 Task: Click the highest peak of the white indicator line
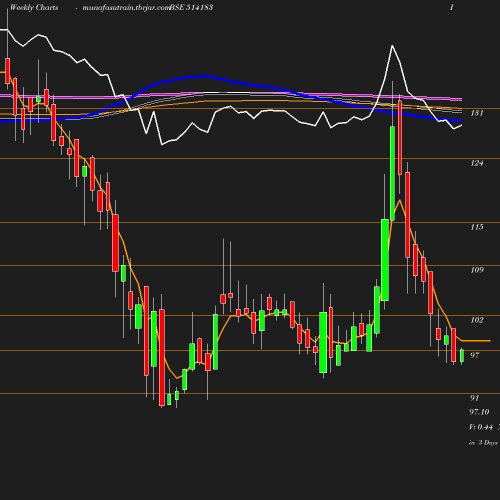(x=392, y=46)
